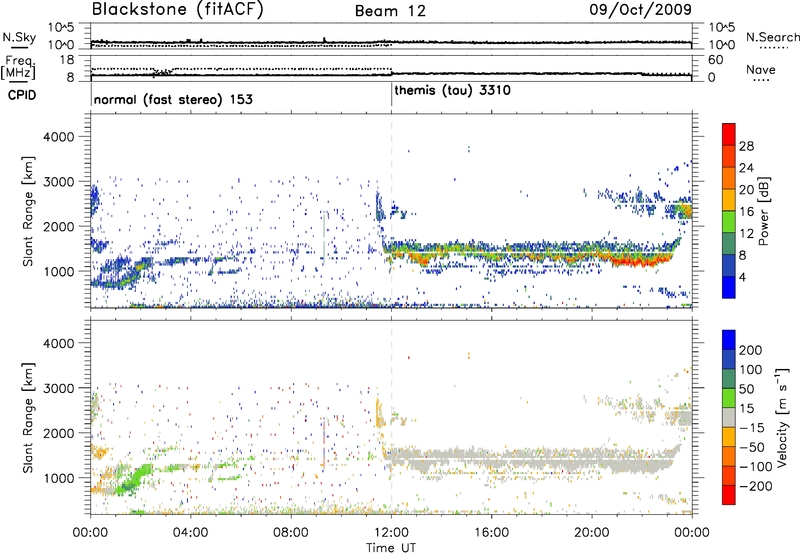Click the solid line sample under 'N.Sky' legend
The image size is (800, 554).
coord(19,47)
